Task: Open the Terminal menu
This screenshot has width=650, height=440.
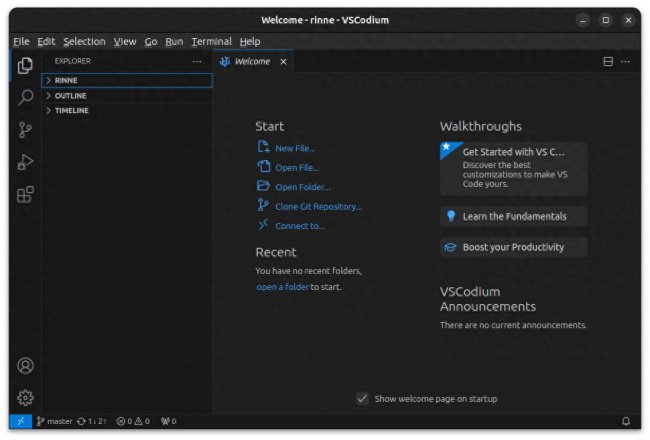Action: 211,41
